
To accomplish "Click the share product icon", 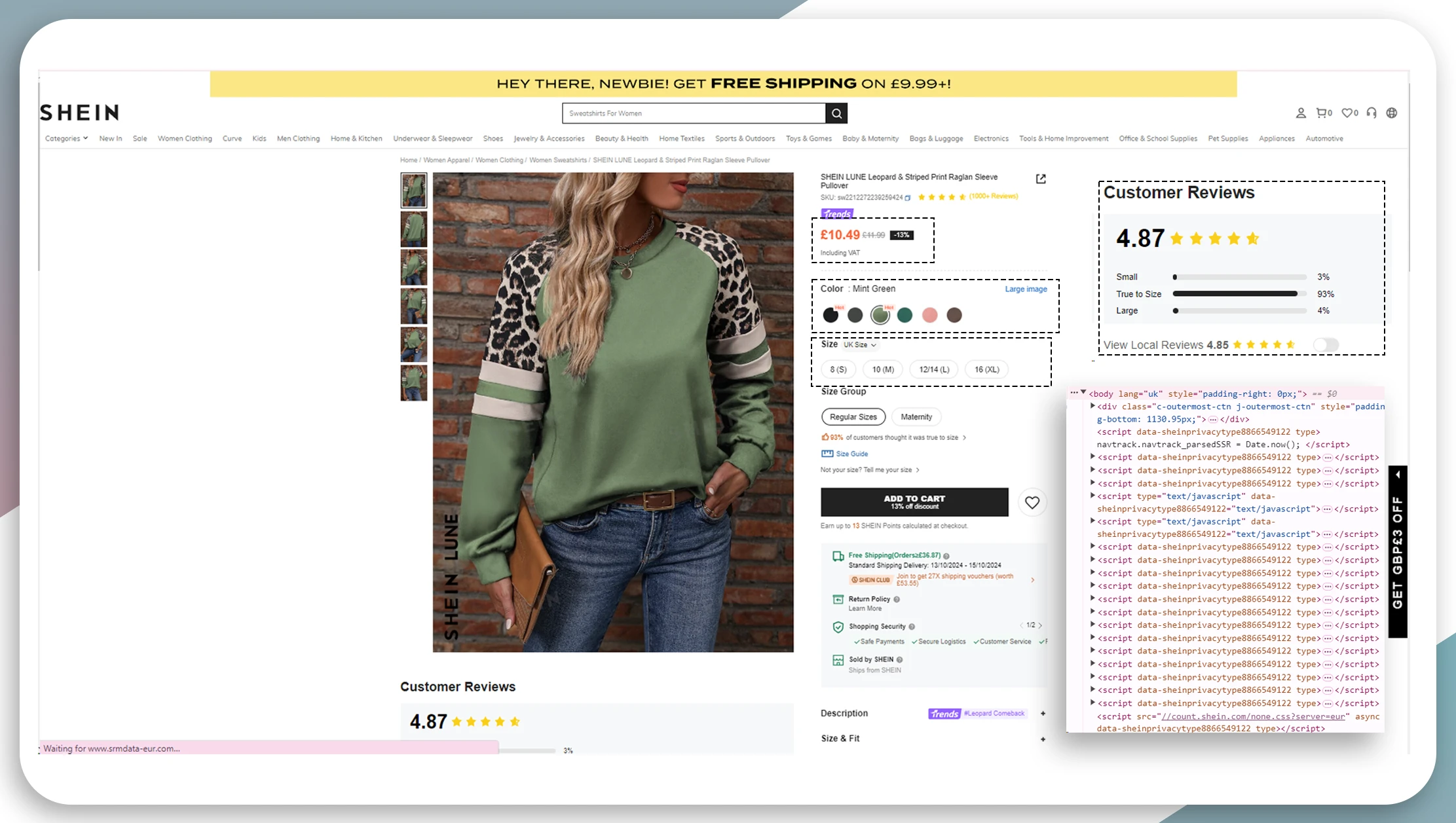I will pyautogui.click(x=1041, y=179).
